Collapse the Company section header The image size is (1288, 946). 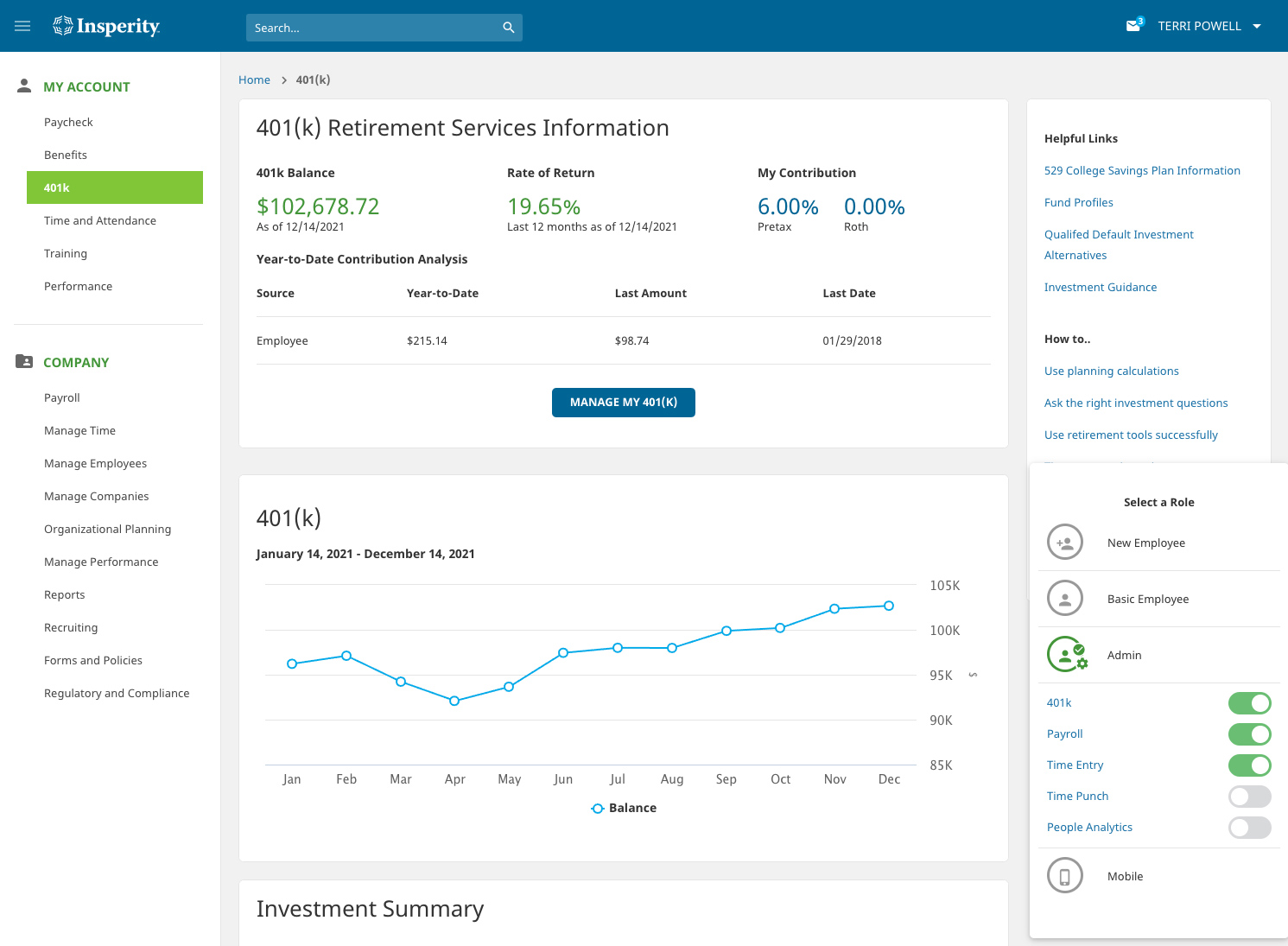tap(76, 362)
